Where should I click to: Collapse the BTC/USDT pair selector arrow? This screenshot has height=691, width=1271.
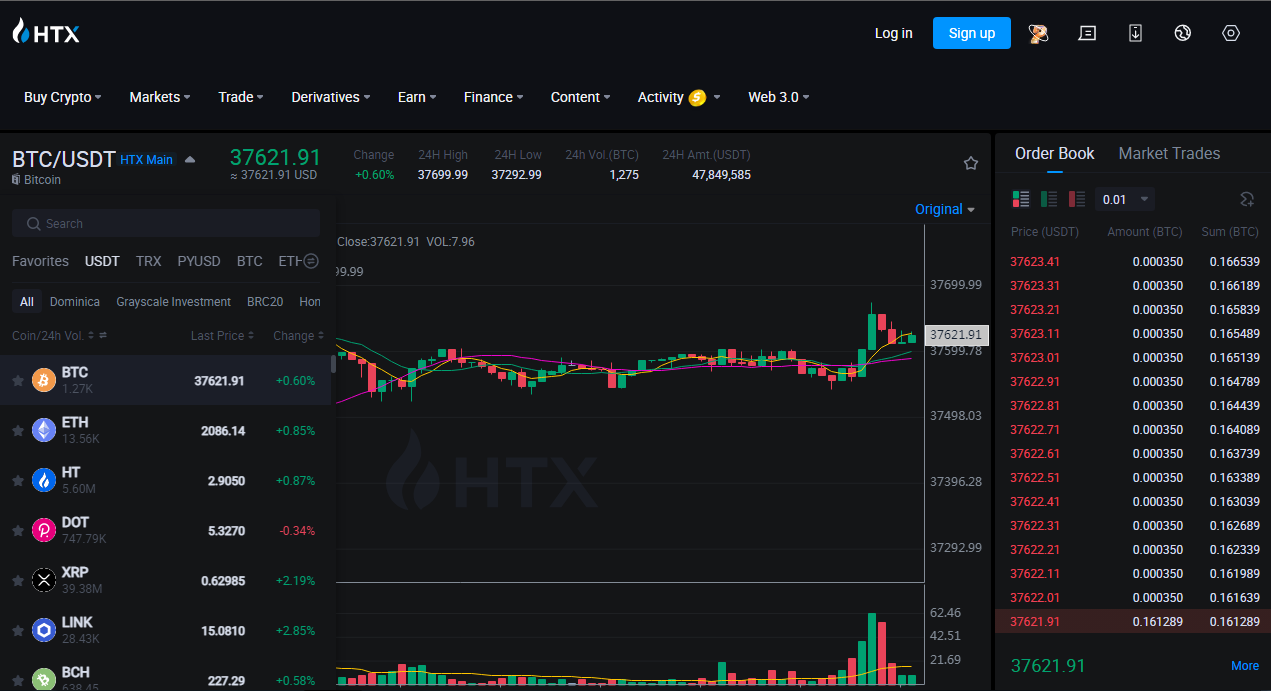(190, 160)
